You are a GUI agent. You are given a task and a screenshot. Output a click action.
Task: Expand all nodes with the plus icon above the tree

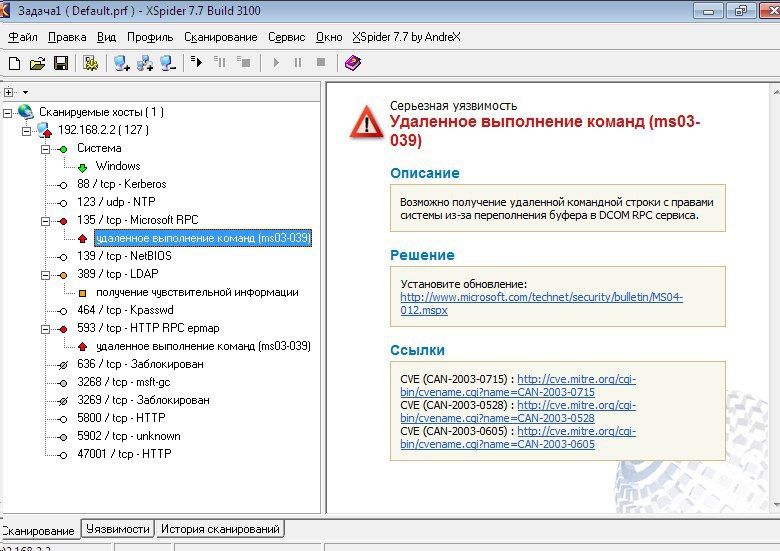pyautogui.click(x=8, y=92)
